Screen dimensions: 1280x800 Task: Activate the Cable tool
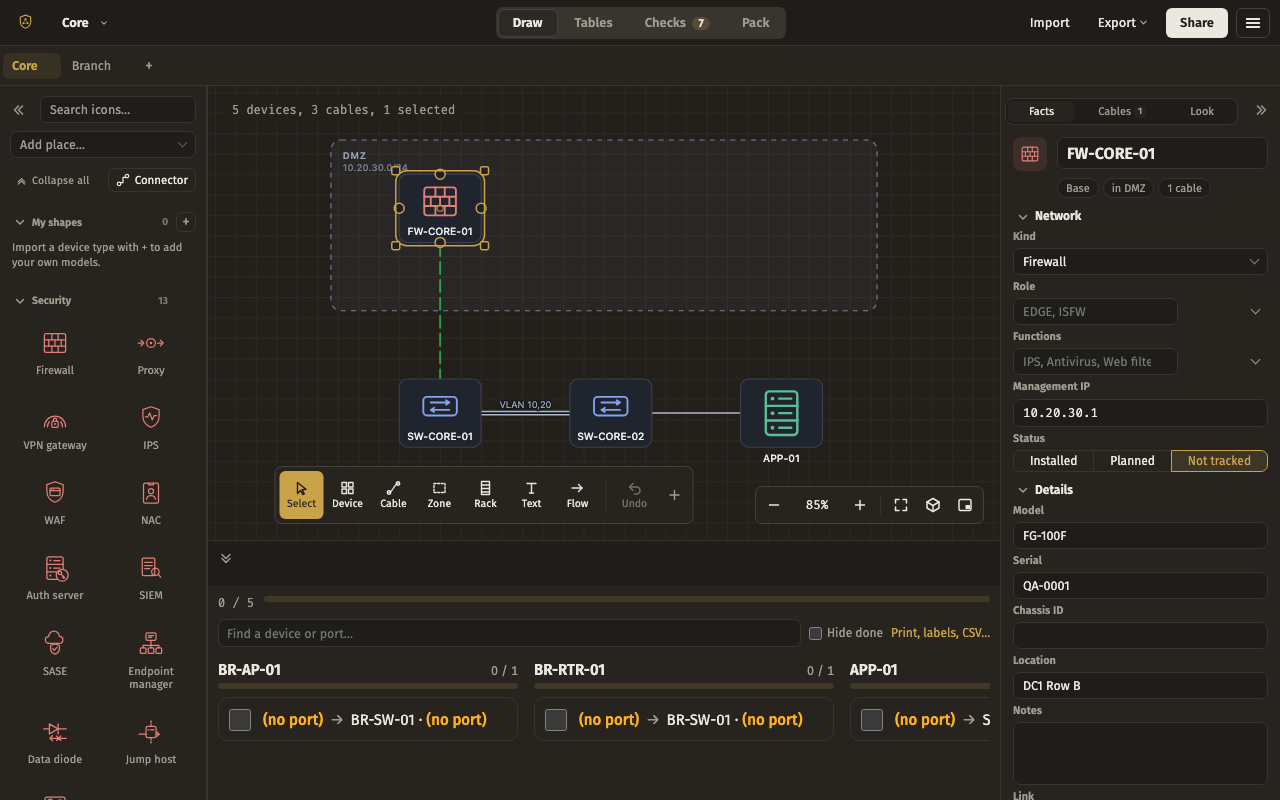point(393,495)
